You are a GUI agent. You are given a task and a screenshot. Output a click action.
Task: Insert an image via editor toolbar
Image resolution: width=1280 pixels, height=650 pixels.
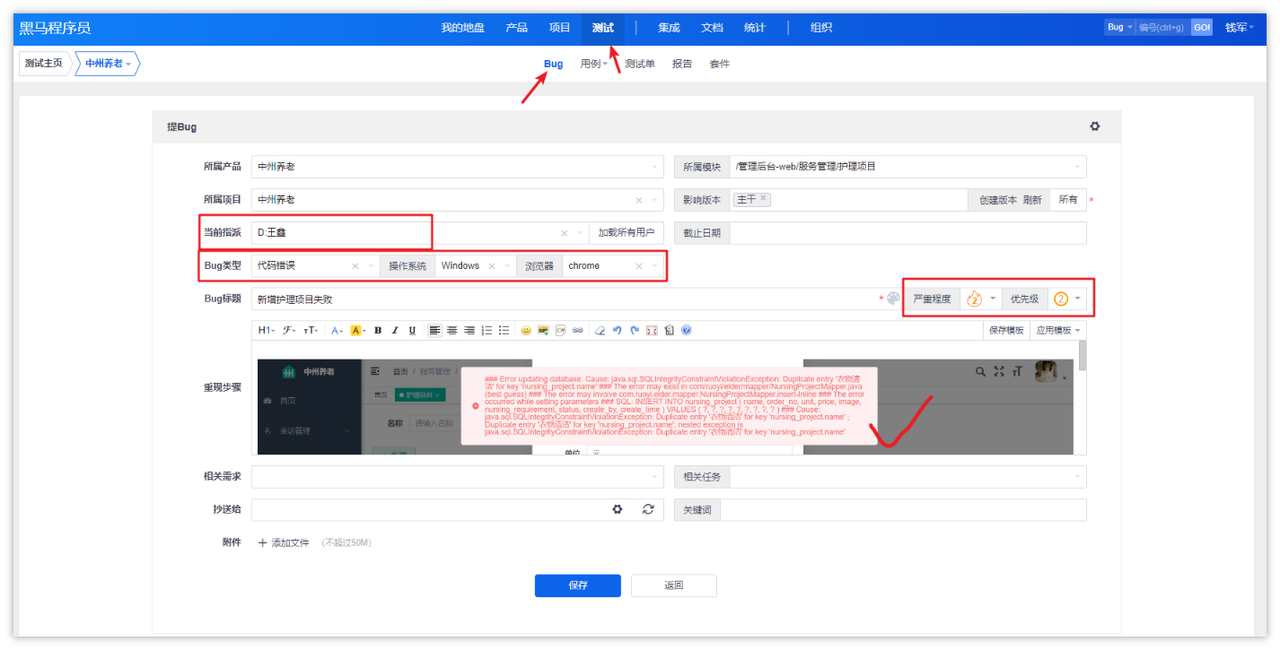pos(543,330)
